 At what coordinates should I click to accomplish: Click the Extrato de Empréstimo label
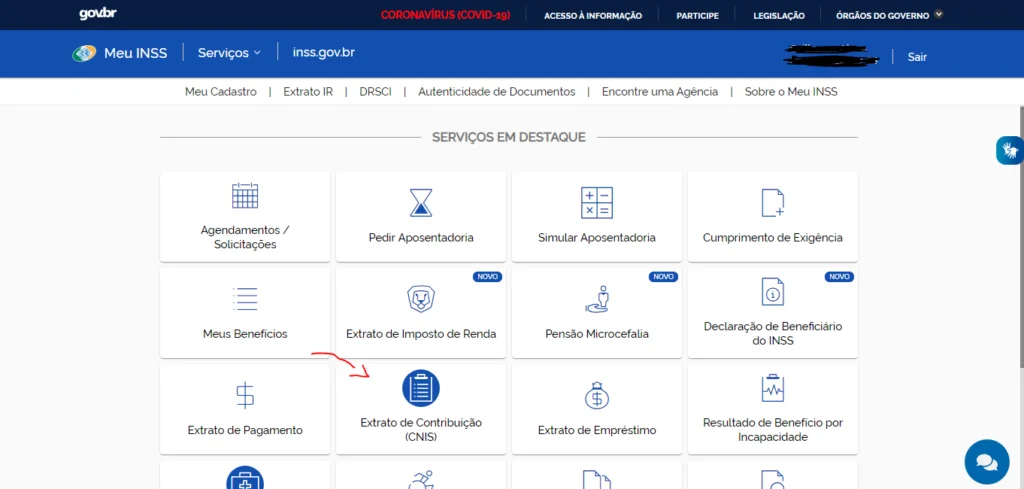click(x=597, y=430)
